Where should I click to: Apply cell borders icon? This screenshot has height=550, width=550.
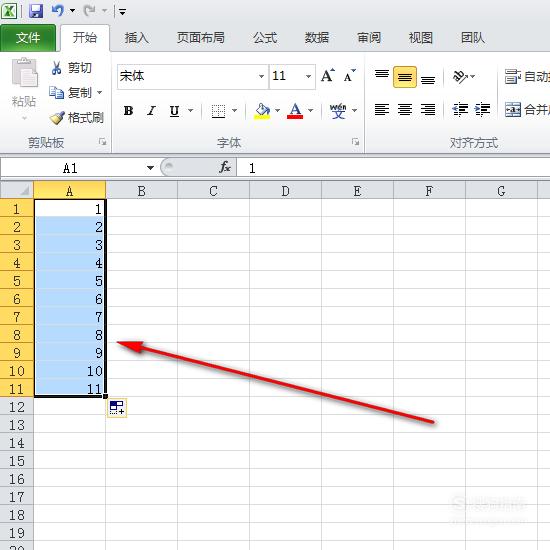point(218,111)
